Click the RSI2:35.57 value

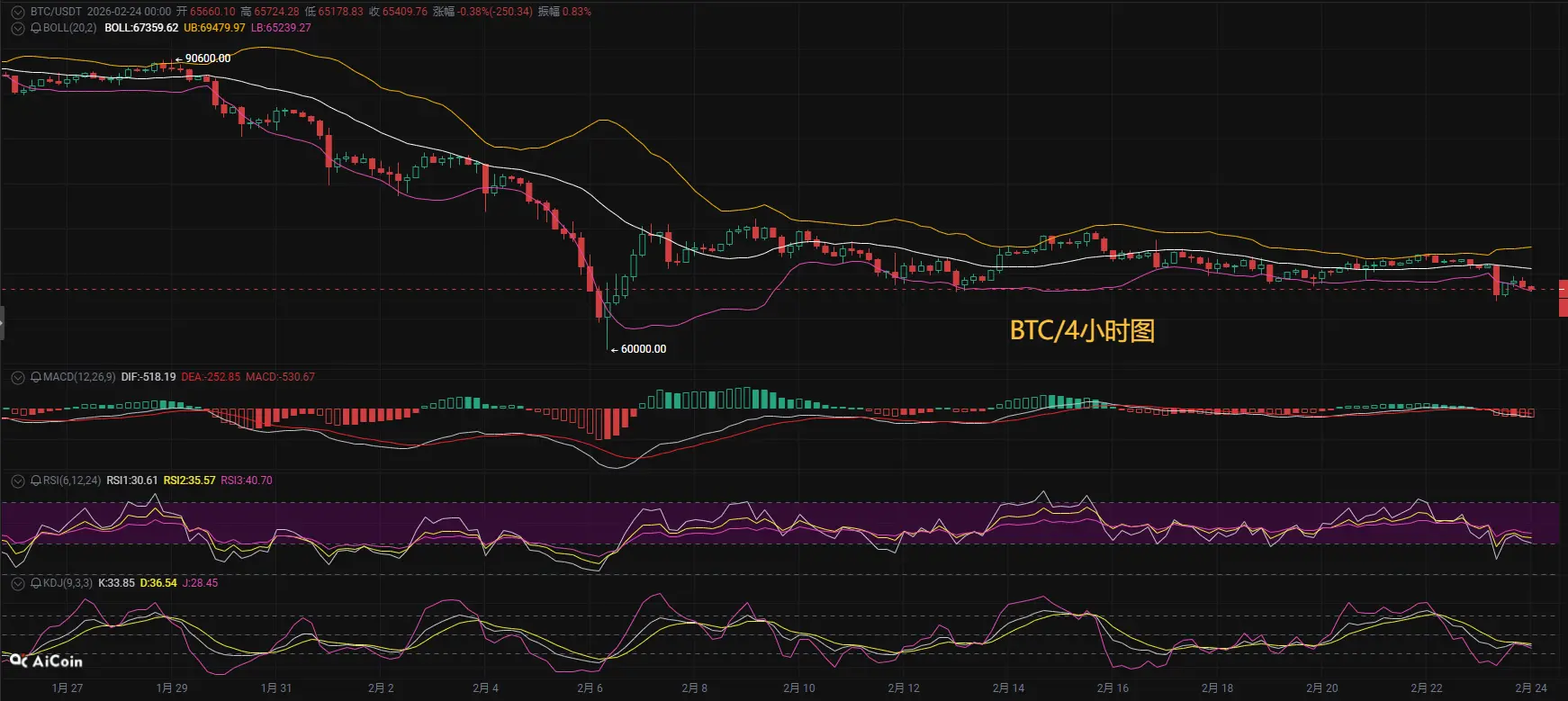tap(189, 481)
